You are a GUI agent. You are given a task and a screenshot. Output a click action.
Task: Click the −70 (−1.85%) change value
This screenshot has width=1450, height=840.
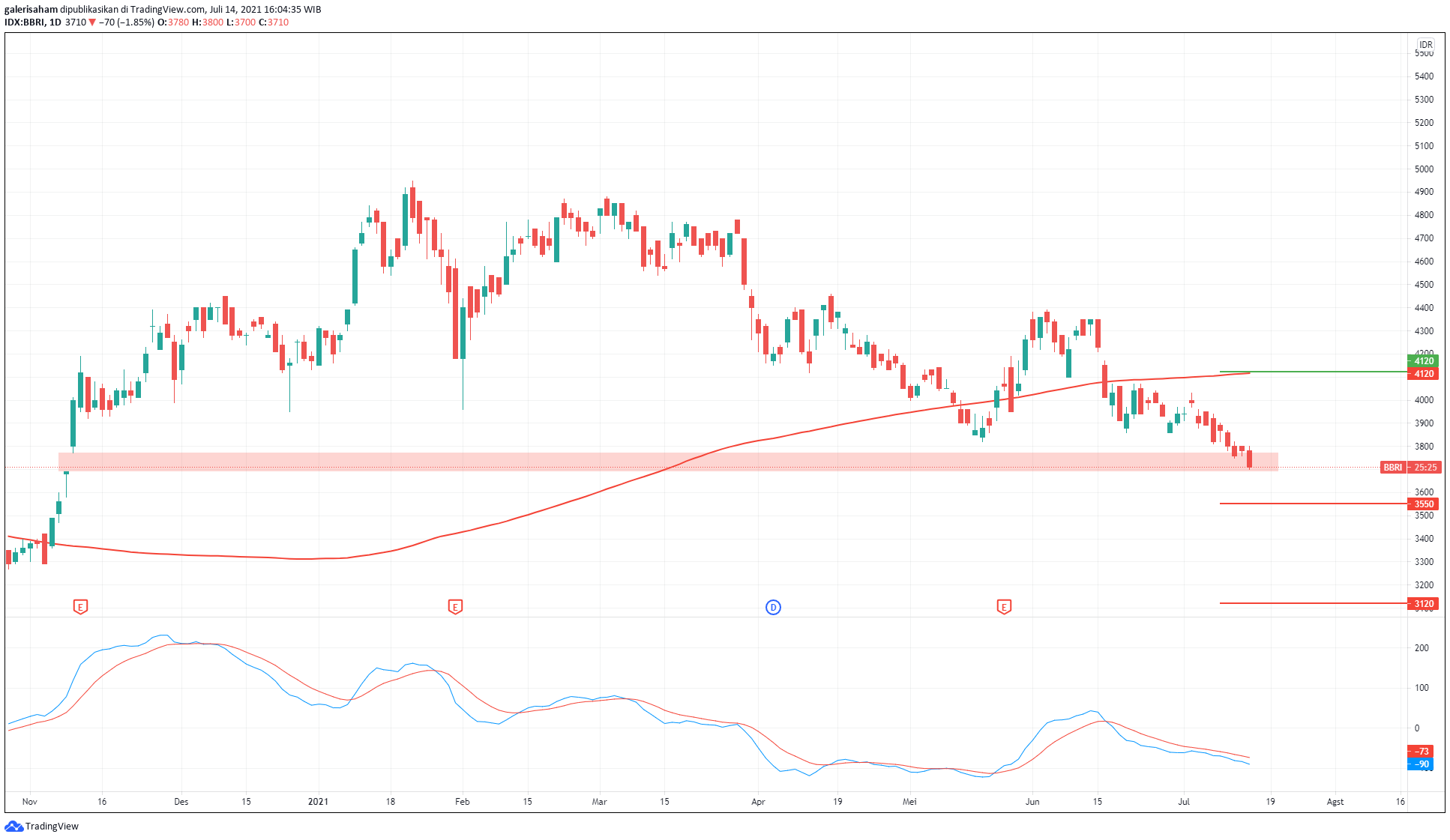[x=127, y=22]
